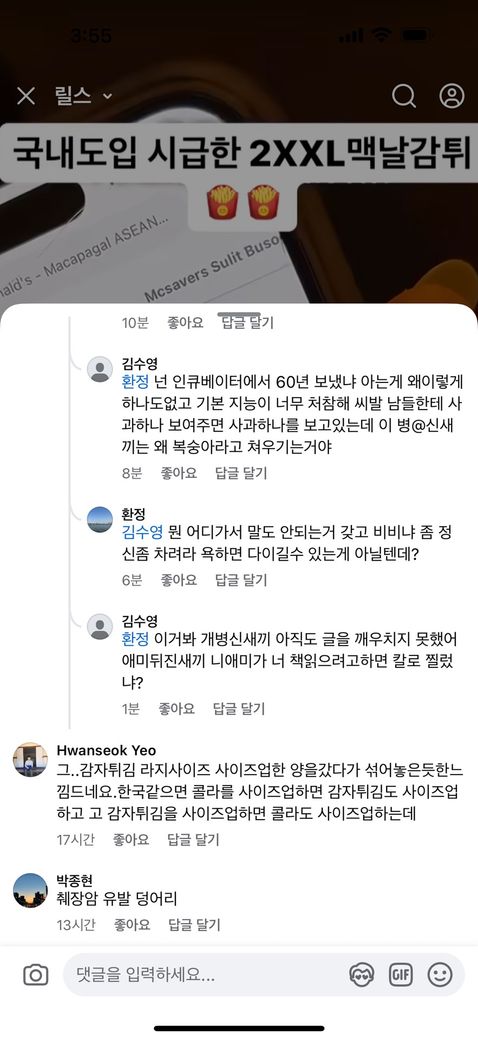Open the GIF picker icon
This screenshot has width=478, height=1040.
[400, 975]
